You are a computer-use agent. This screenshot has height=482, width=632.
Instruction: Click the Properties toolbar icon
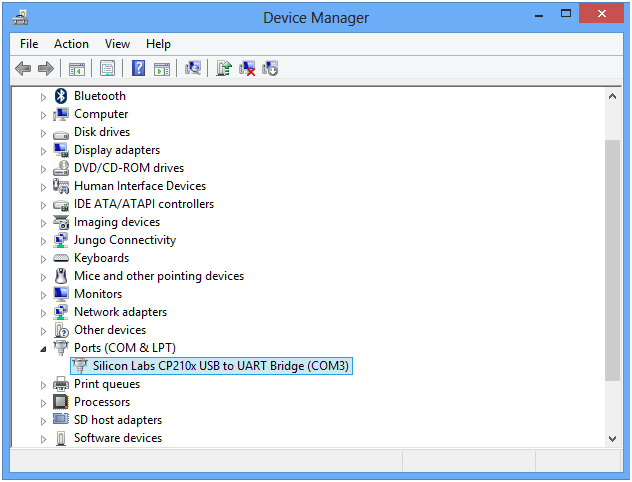click(x=107, y=68)
